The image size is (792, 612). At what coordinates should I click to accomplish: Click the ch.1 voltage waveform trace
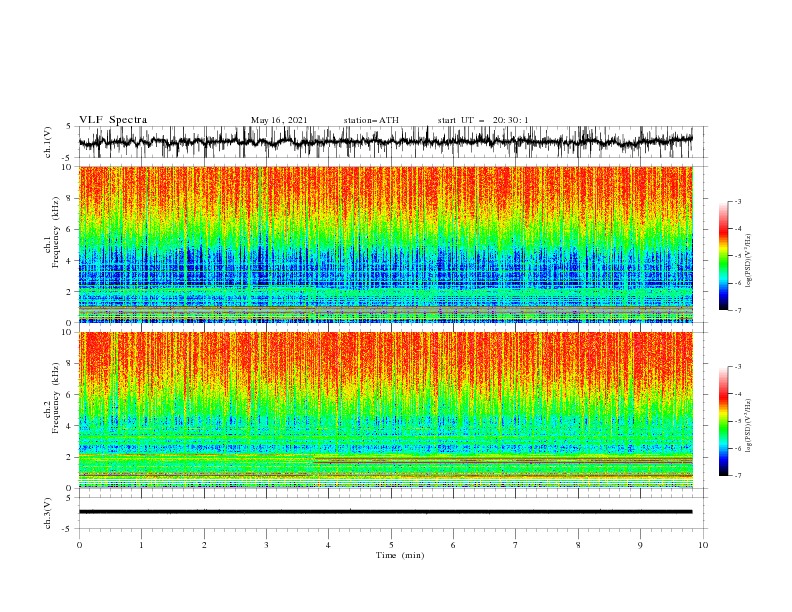pos(385,142)
